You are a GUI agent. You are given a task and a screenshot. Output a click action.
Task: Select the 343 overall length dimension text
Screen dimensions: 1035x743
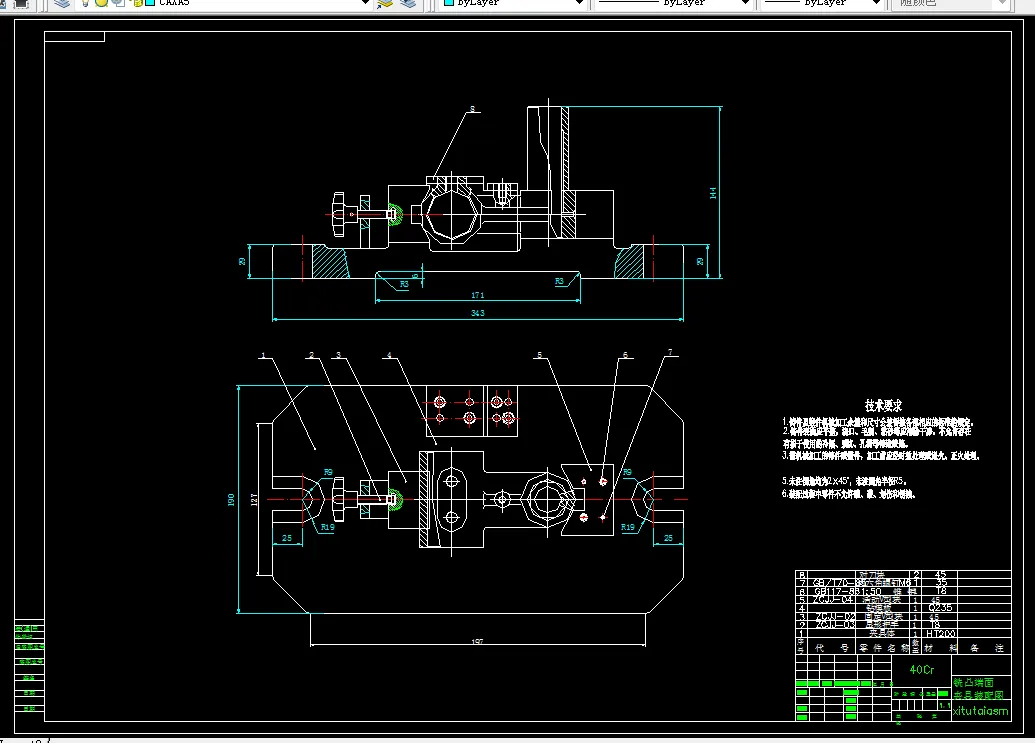coord(477,313)
